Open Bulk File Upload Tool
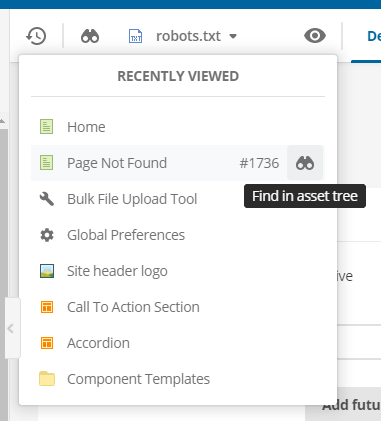 click(x=178, y=199)
